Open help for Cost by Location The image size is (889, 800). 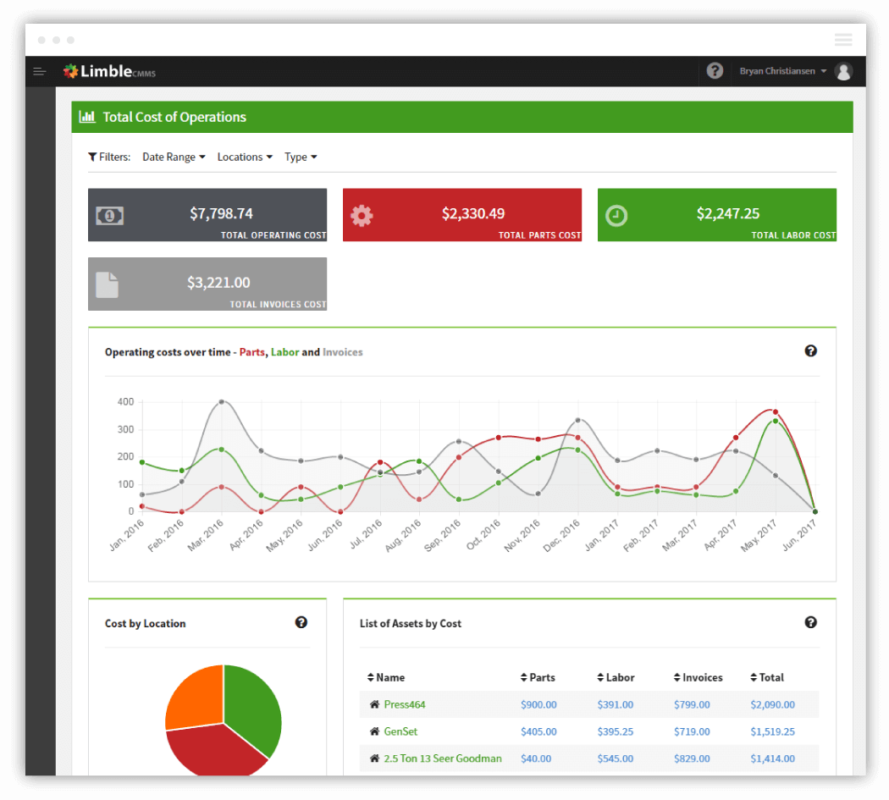pyautogui.click(x=301, y=623)
